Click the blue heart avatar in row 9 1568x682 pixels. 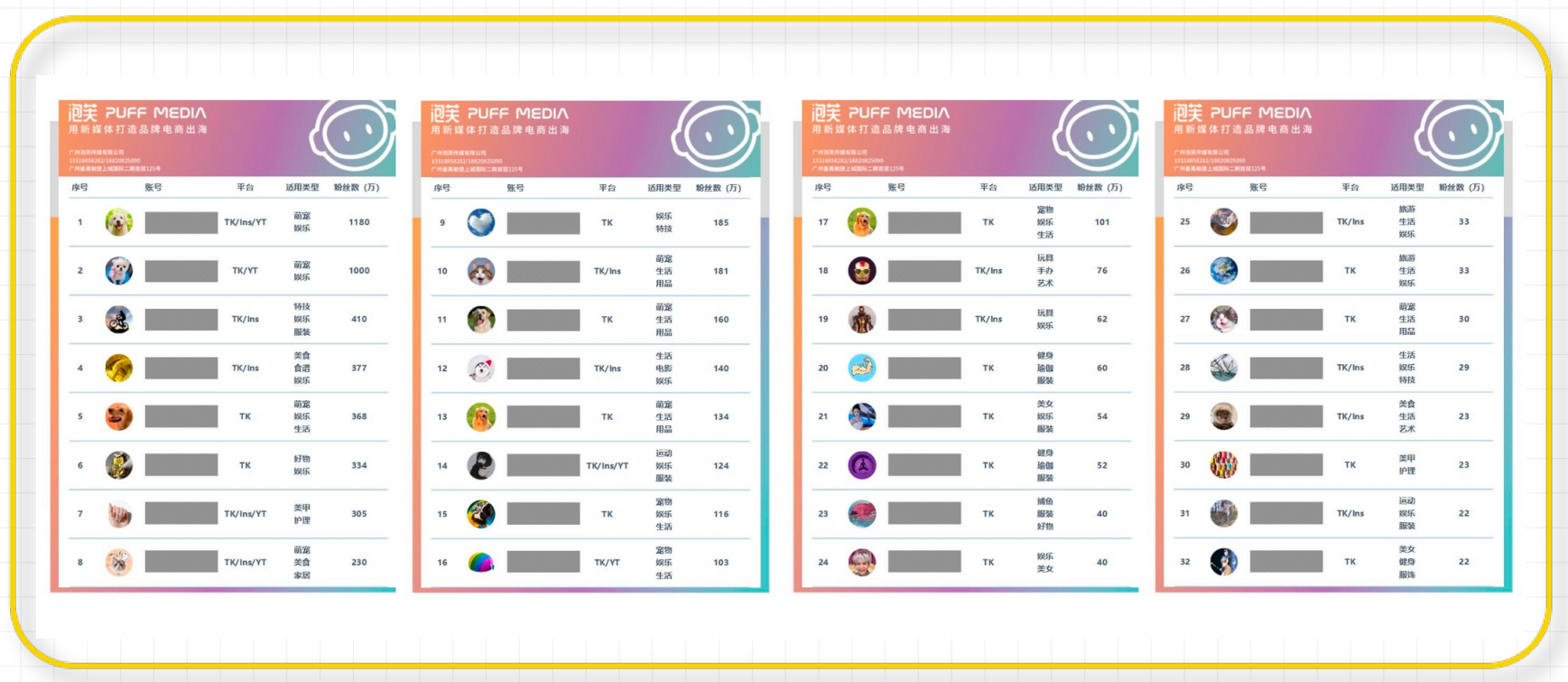click(481, 222)
